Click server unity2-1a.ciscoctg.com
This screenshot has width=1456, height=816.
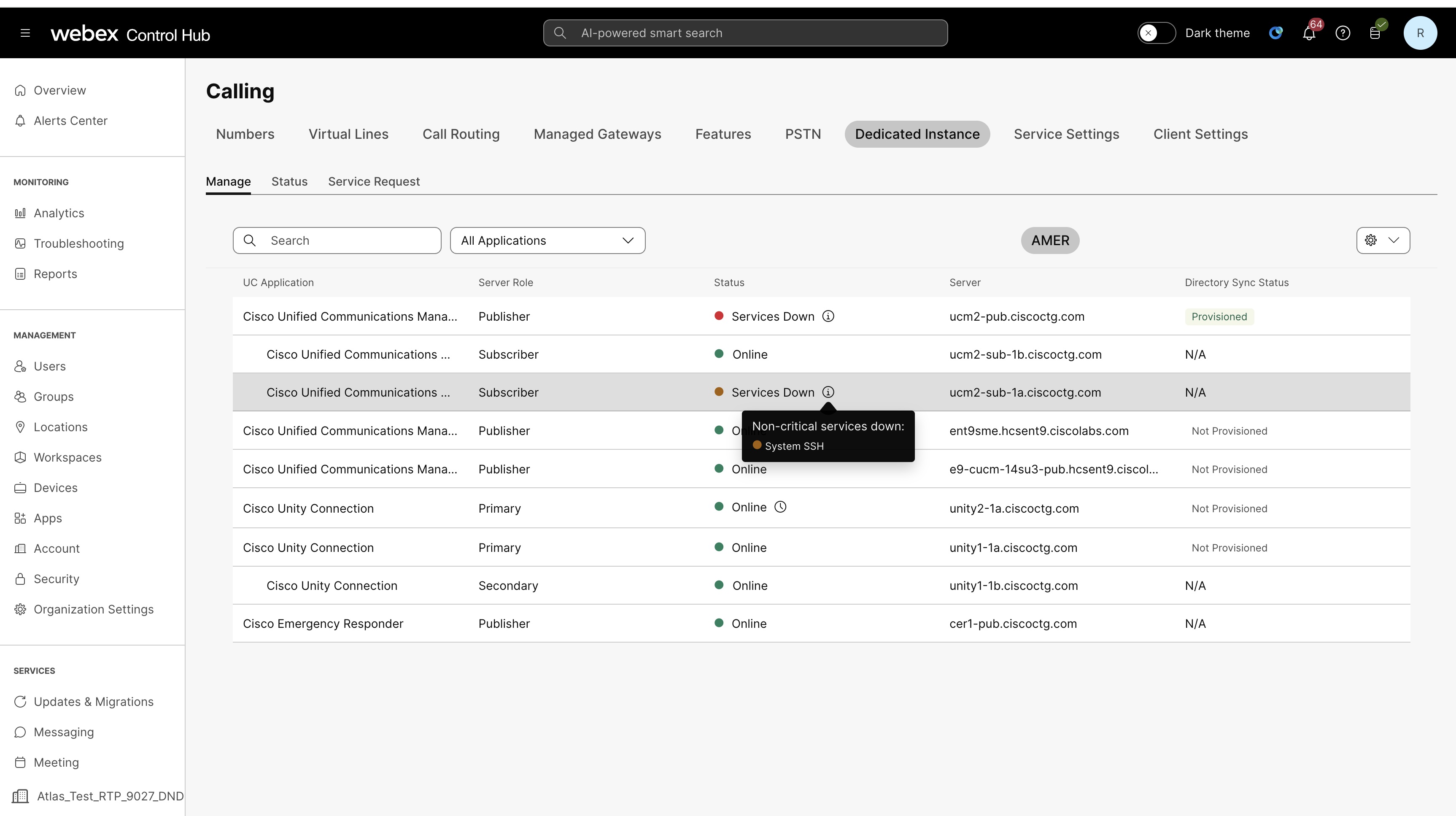1014,508
